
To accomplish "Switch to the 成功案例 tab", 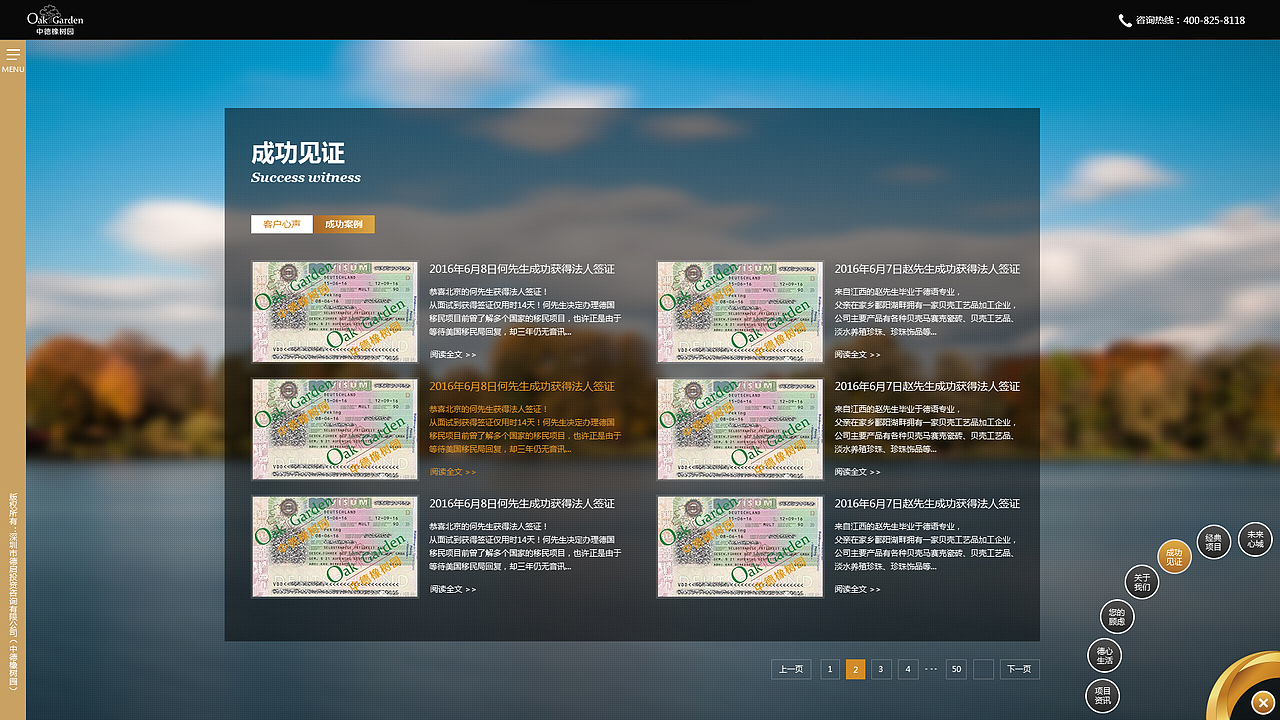I will (344, 224).
